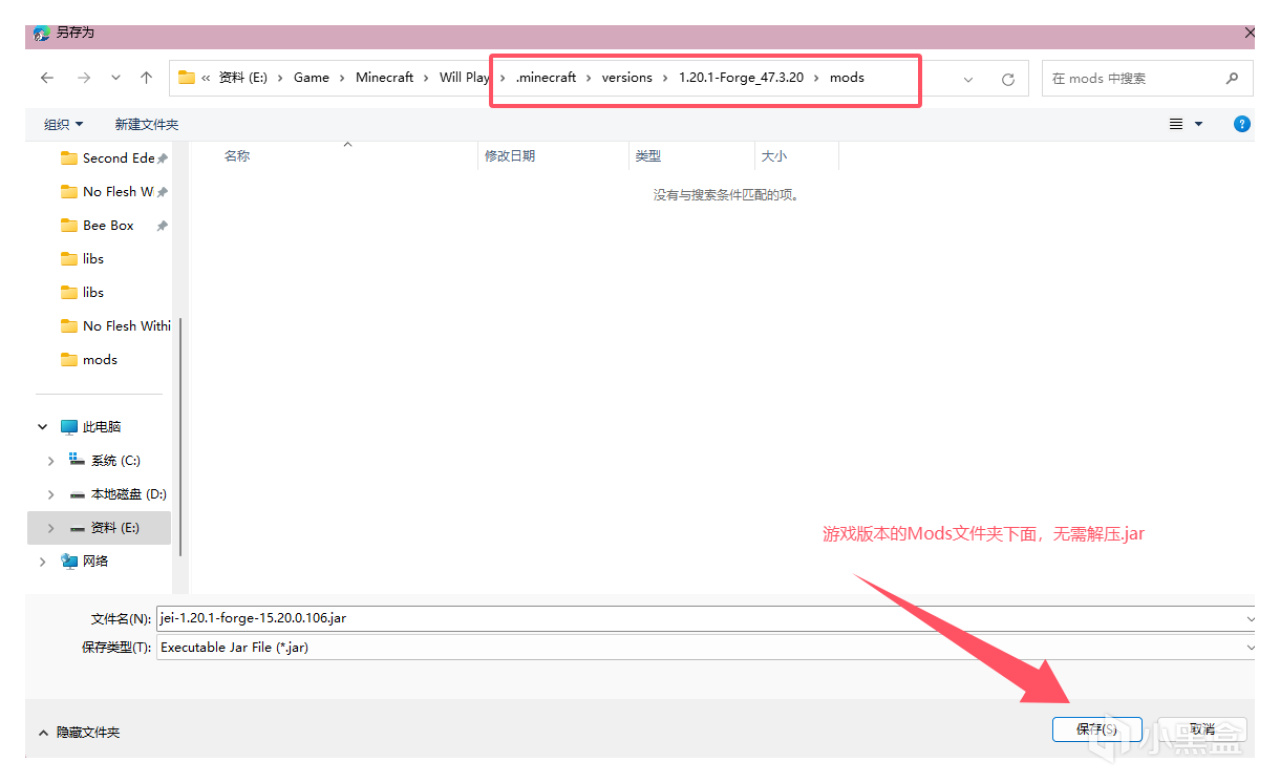1280x783 pixels.
Task: Click 保存(S) to save the jar
Action: click(x=1097, y=730)
